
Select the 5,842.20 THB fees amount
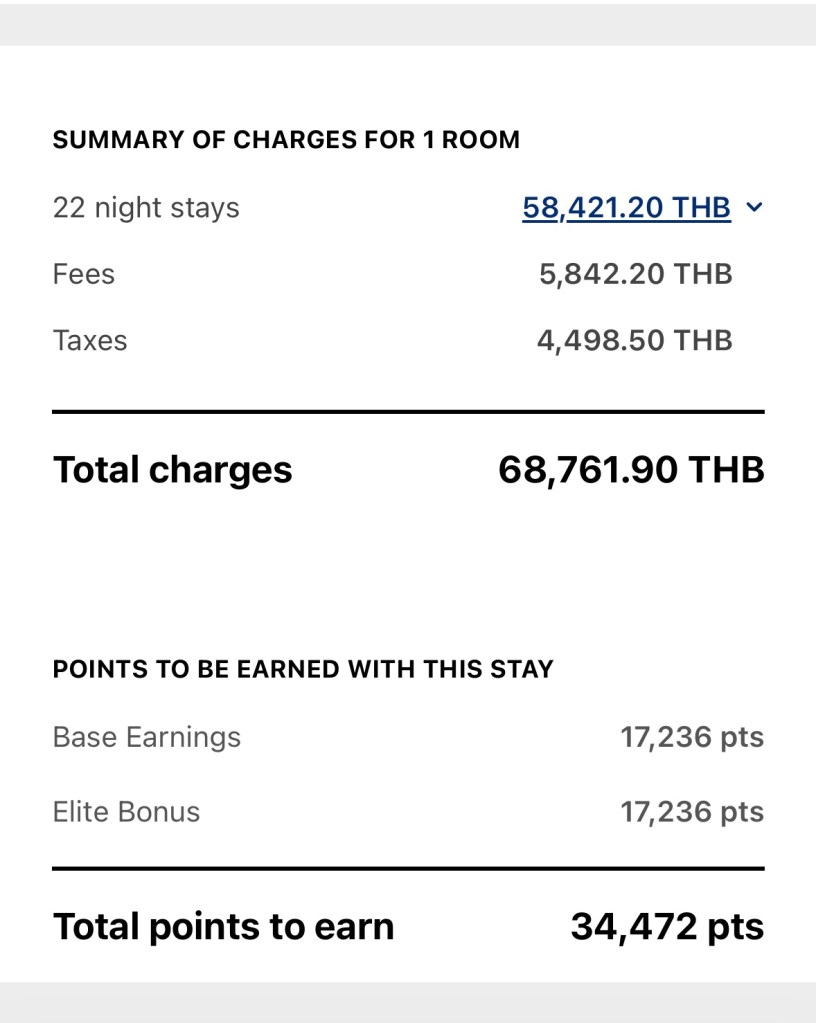click(635, 274)
